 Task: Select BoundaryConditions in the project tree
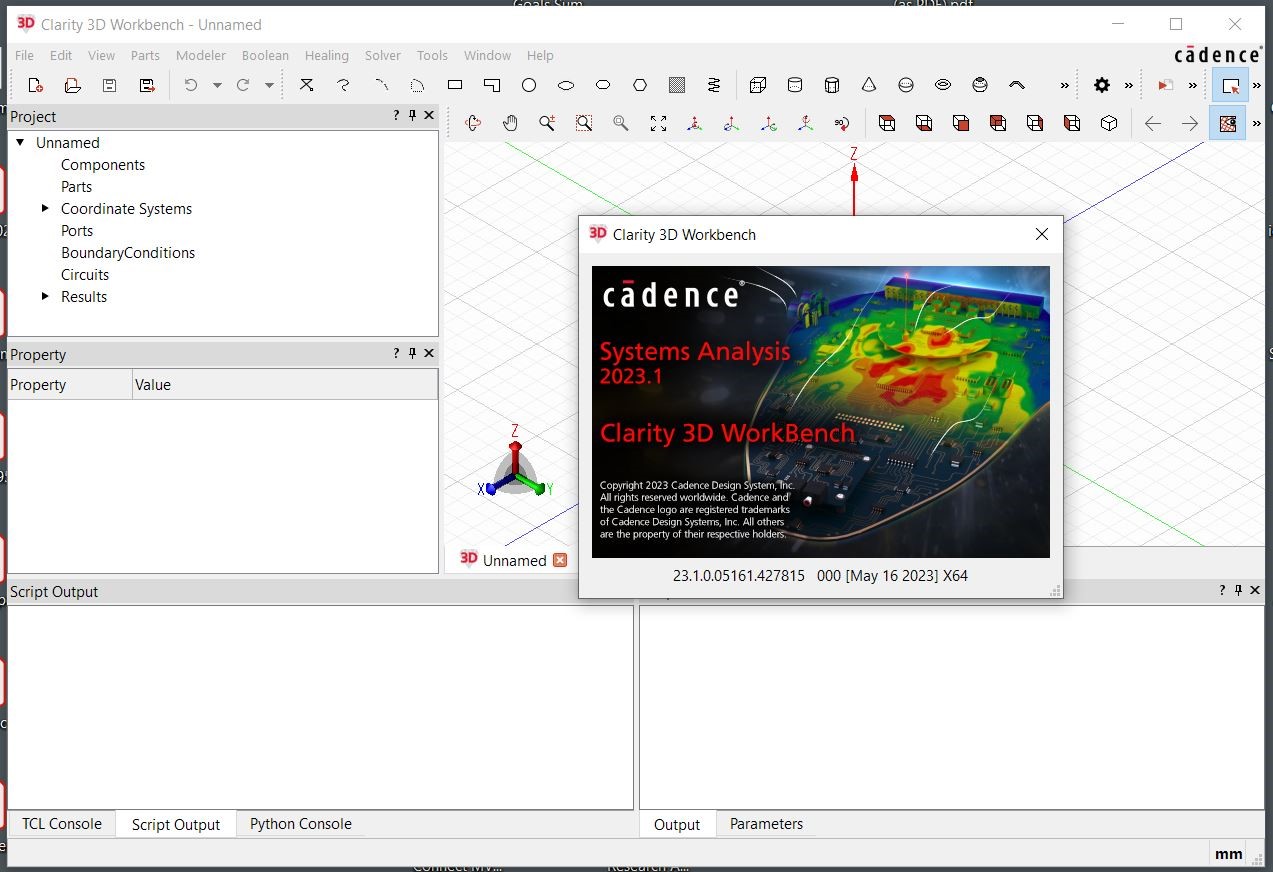pyautogui.click(x=128, y=253)
